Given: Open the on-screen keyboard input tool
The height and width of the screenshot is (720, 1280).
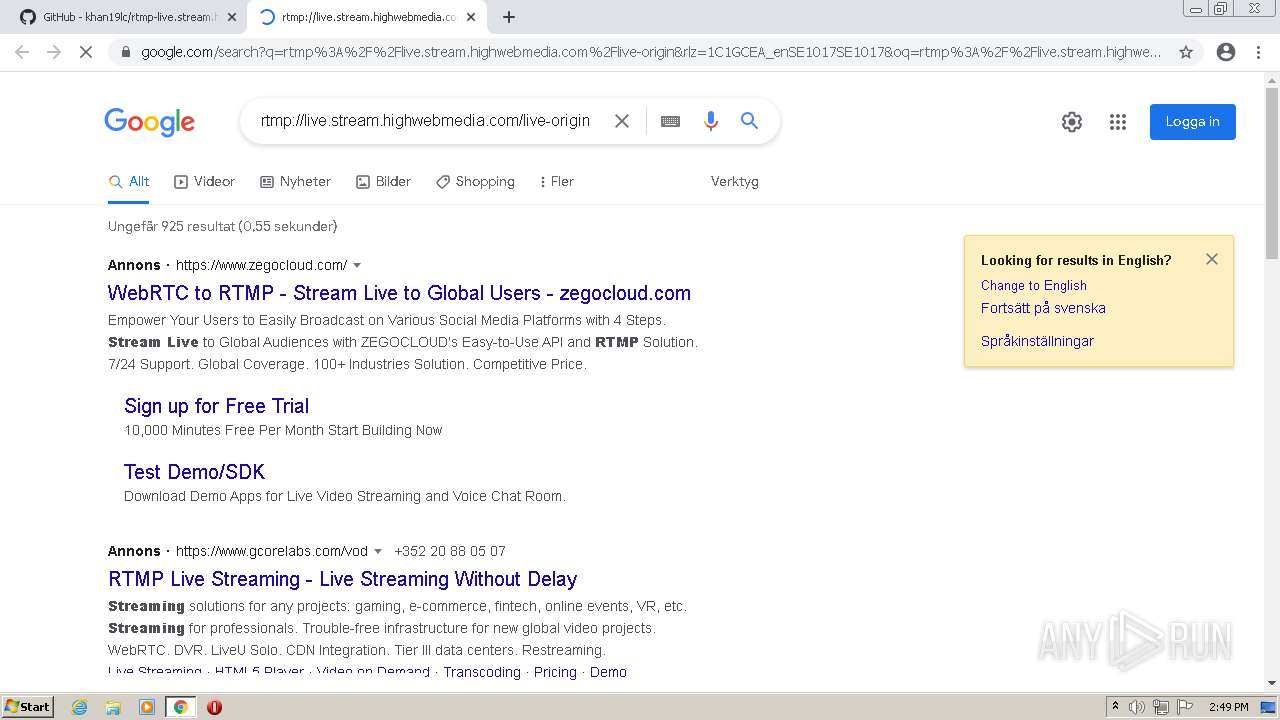Looking at the screenshot, I should click(x=670, y=121).
